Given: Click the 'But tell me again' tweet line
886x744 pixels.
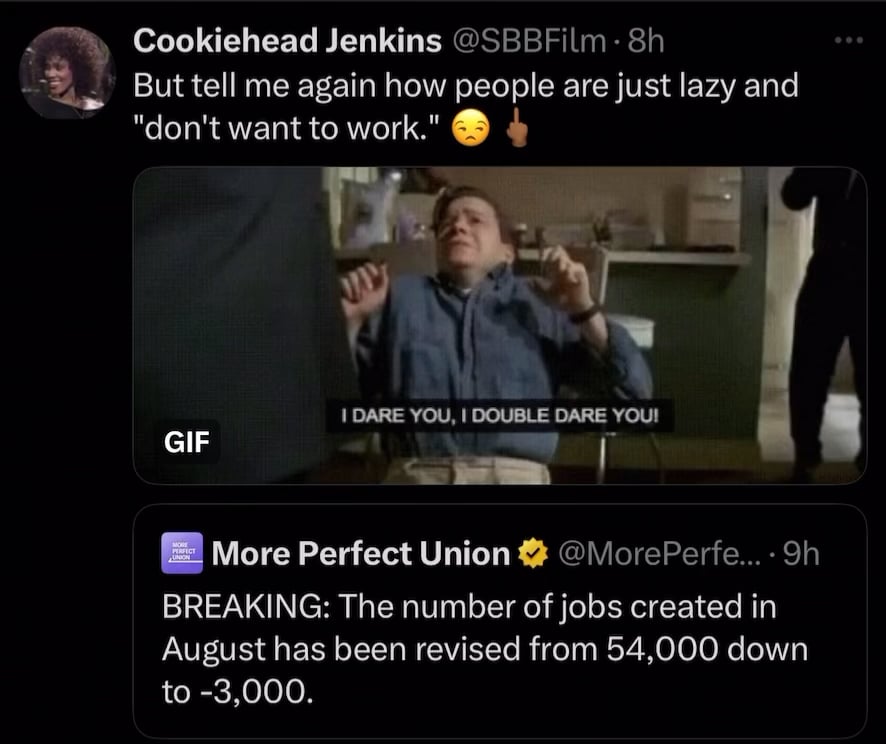Looking at the screenshot, I should (466, 86).
